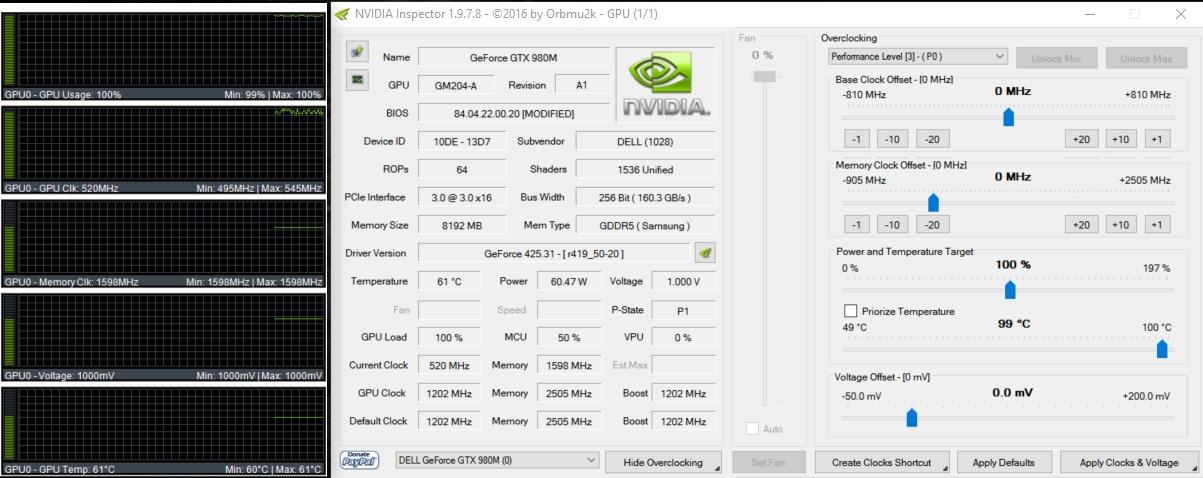Viewport: 1203px width, 478px height.
Task: Click the upload screenshot icon beside Name
Action: [357, 51]
